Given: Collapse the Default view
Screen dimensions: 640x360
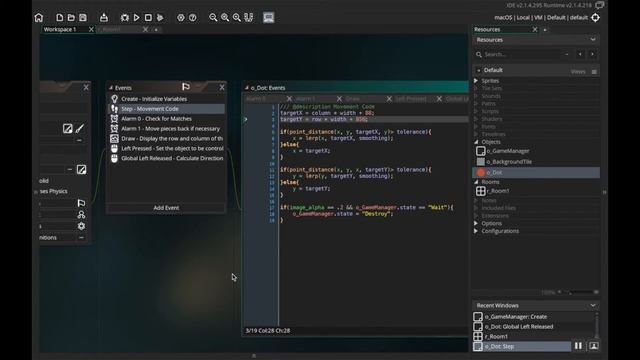Looking at the screenshot, I should (478, 70).
